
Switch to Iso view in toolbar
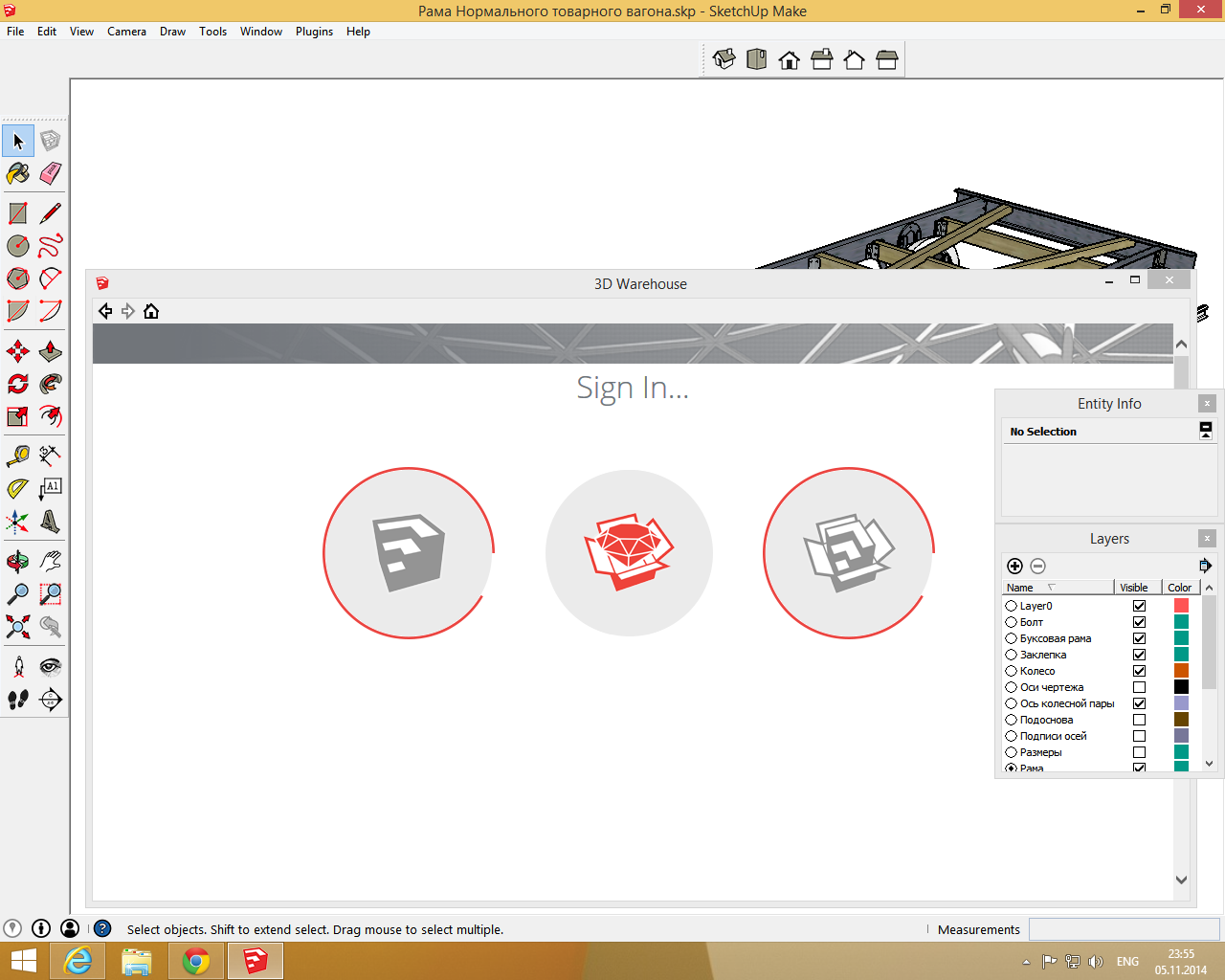pos(724,59)
